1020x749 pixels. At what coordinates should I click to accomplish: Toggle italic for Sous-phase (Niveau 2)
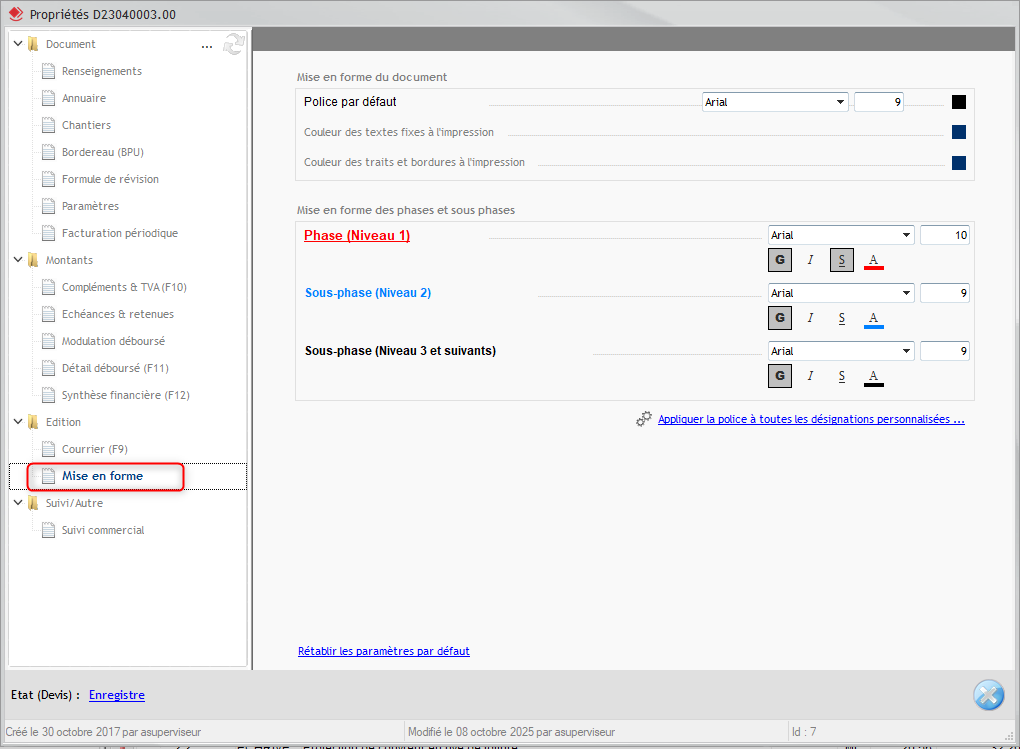(811, 319)
